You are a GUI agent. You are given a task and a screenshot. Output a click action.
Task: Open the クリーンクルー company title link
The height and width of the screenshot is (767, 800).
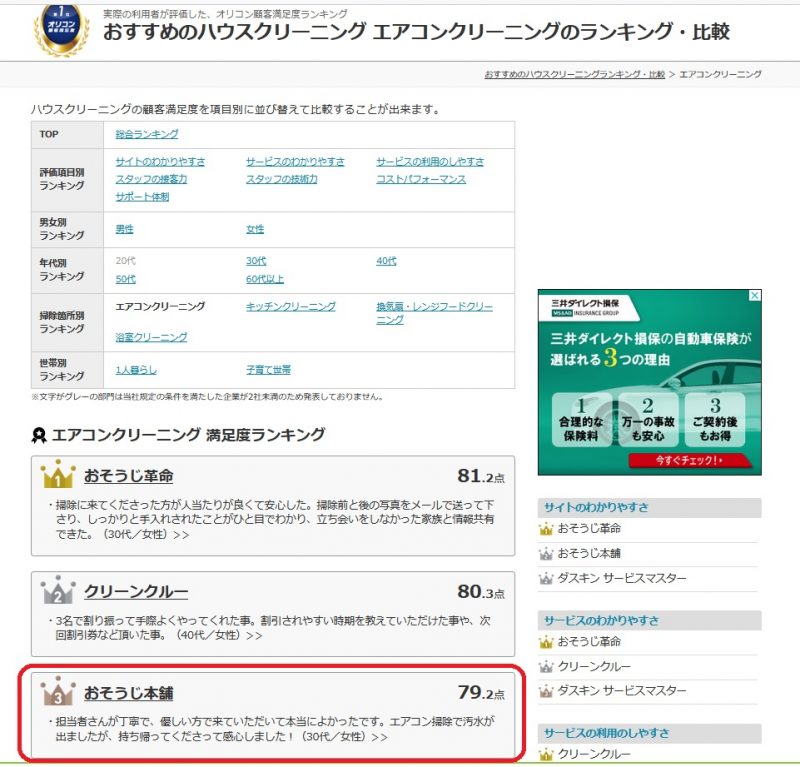(x=136, y=592)
